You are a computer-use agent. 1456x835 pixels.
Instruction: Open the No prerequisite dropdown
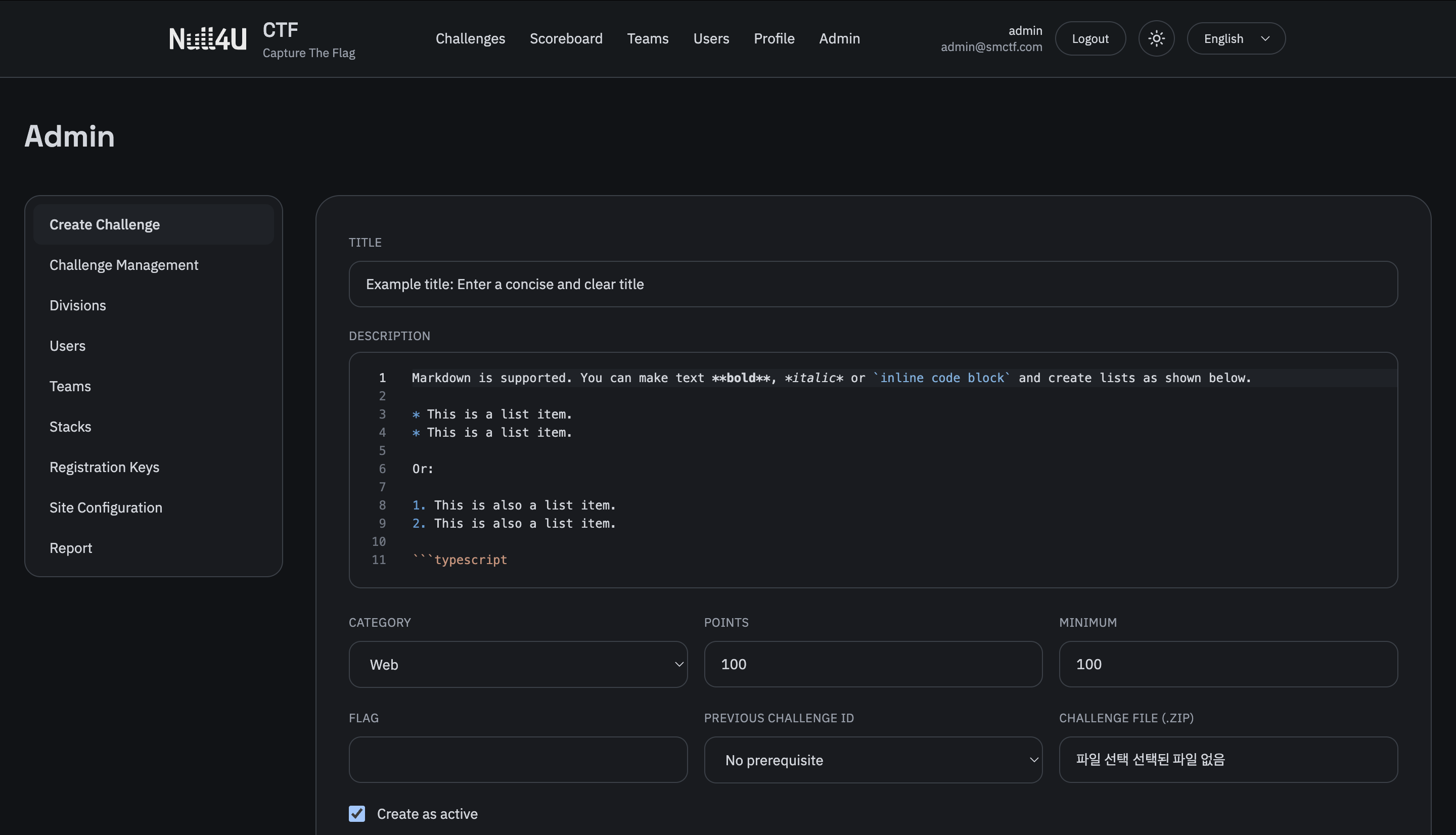coord(872,760)
